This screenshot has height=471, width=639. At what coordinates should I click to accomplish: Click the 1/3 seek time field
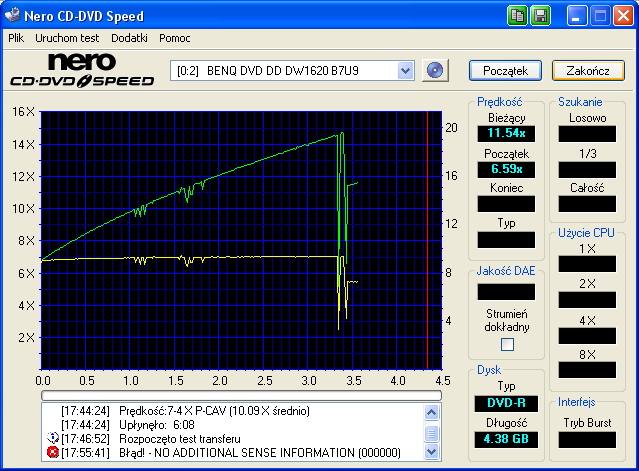587,170
